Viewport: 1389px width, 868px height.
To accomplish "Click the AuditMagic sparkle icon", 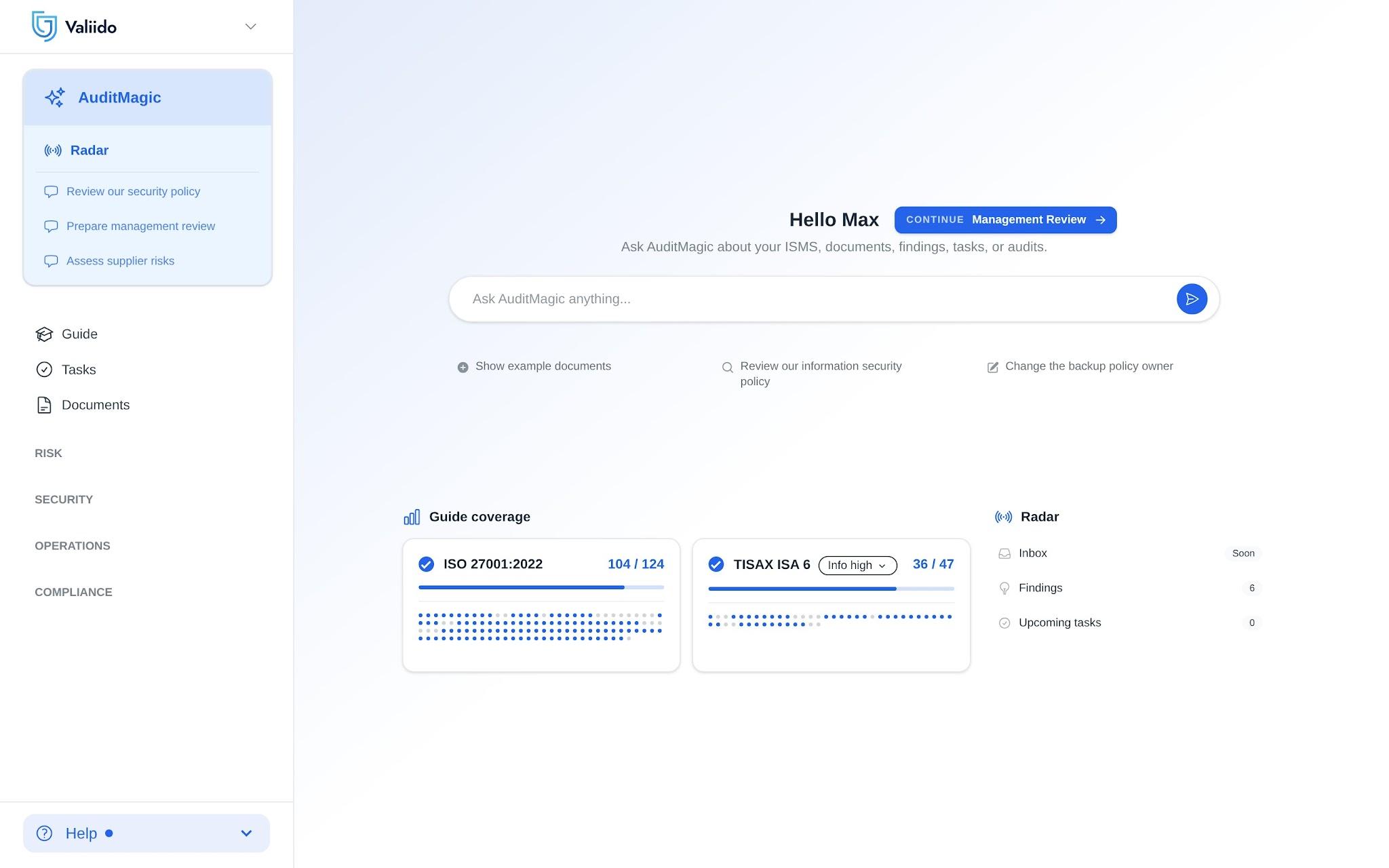I will pos(55,98).
